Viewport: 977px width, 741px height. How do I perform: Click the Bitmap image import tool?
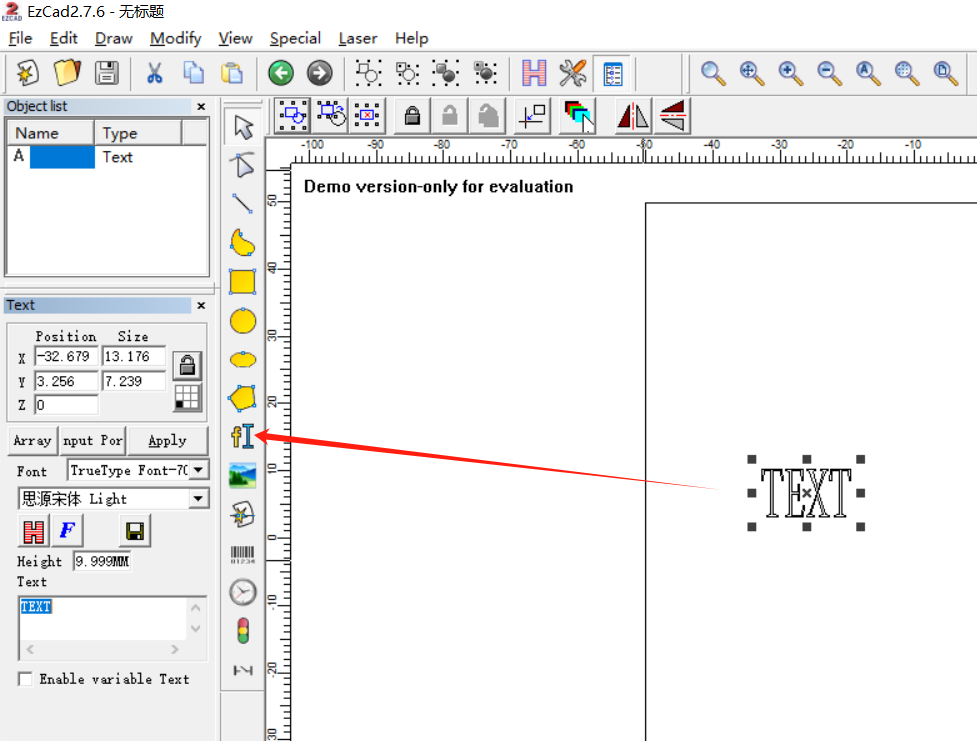[x=242, y=476]
